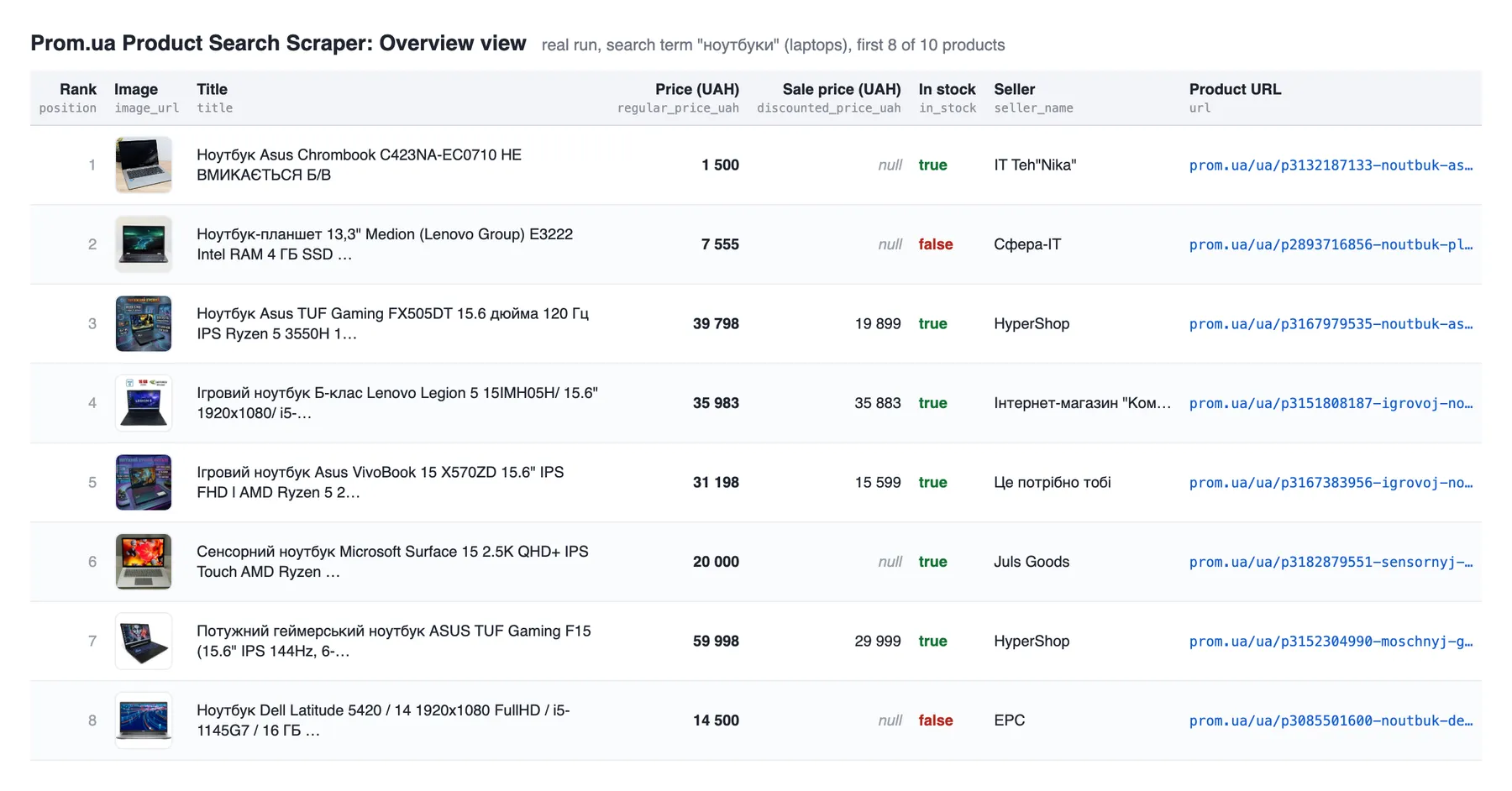The image size is (1512, 791).
Task: Click the seller name EPC
Action: pyautogui.click(x=1010, y=720)
